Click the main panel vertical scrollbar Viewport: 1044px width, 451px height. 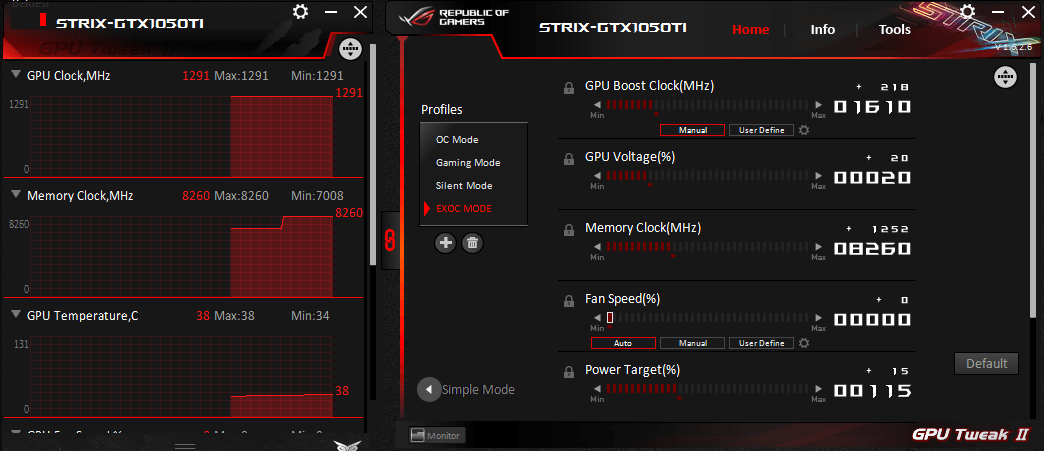1033,193
